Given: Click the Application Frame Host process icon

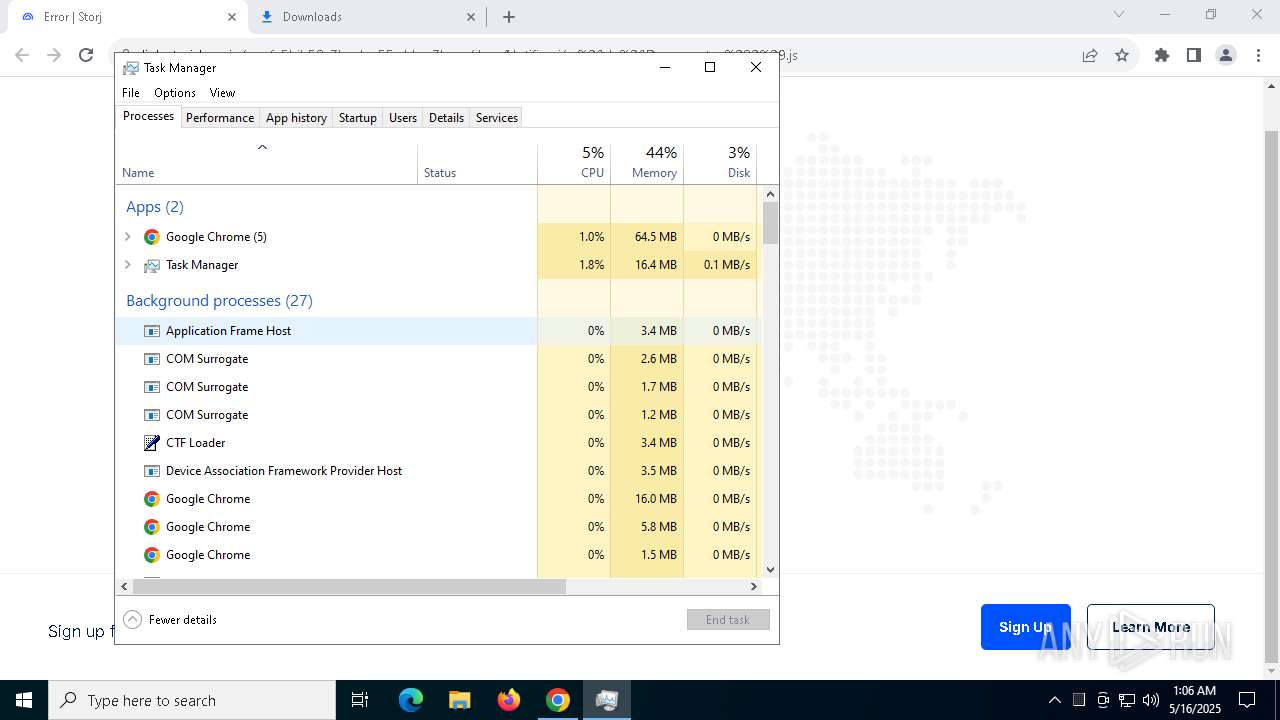Looking at the screenshot, I should pyautogui.click(x=152, y=331).
